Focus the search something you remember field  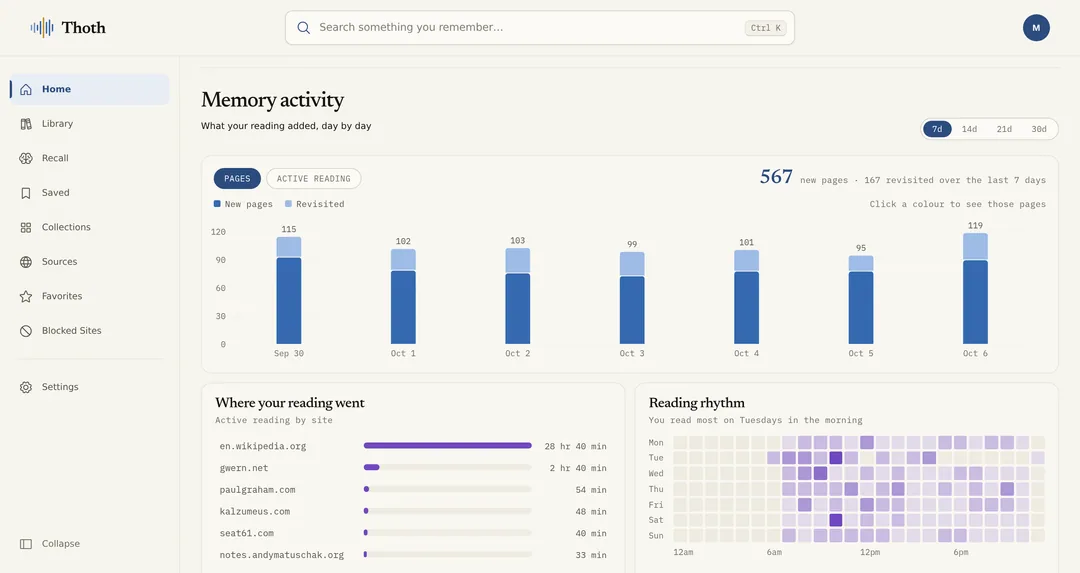click(539, 28)
